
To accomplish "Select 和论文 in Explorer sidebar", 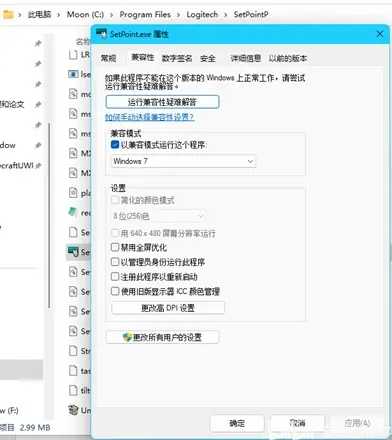I will (12, 104).
